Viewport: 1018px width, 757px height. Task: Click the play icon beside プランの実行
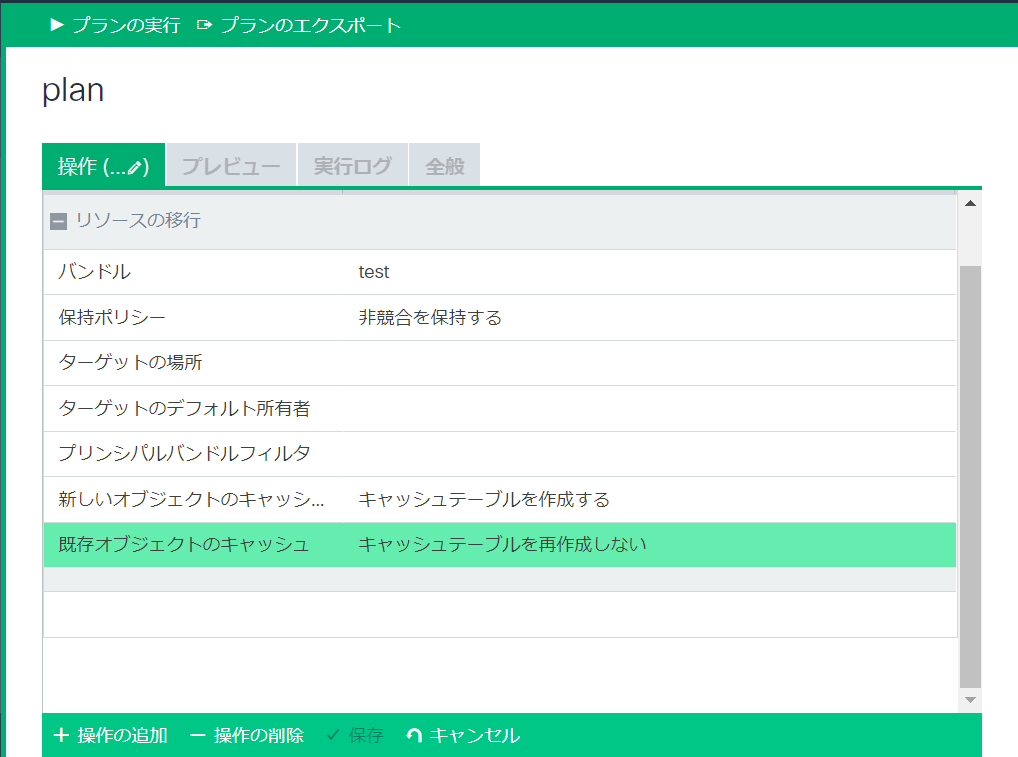coord(56,25)
